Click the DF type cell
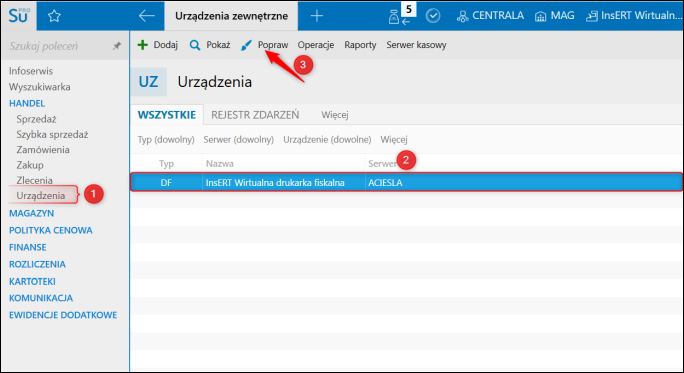The height and width of the screenshot is (373, 684). (x=166, y=183)
